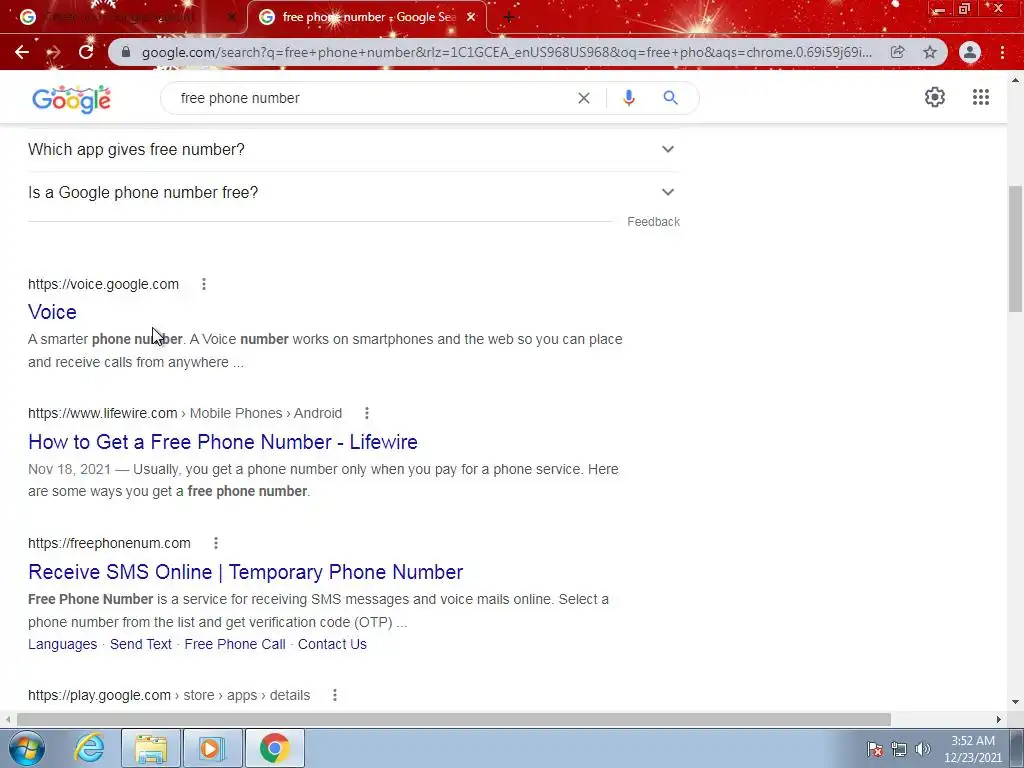Switch to the first browser tab
This screenshot has width=1024, height=768.
click(x=123, y=18)
